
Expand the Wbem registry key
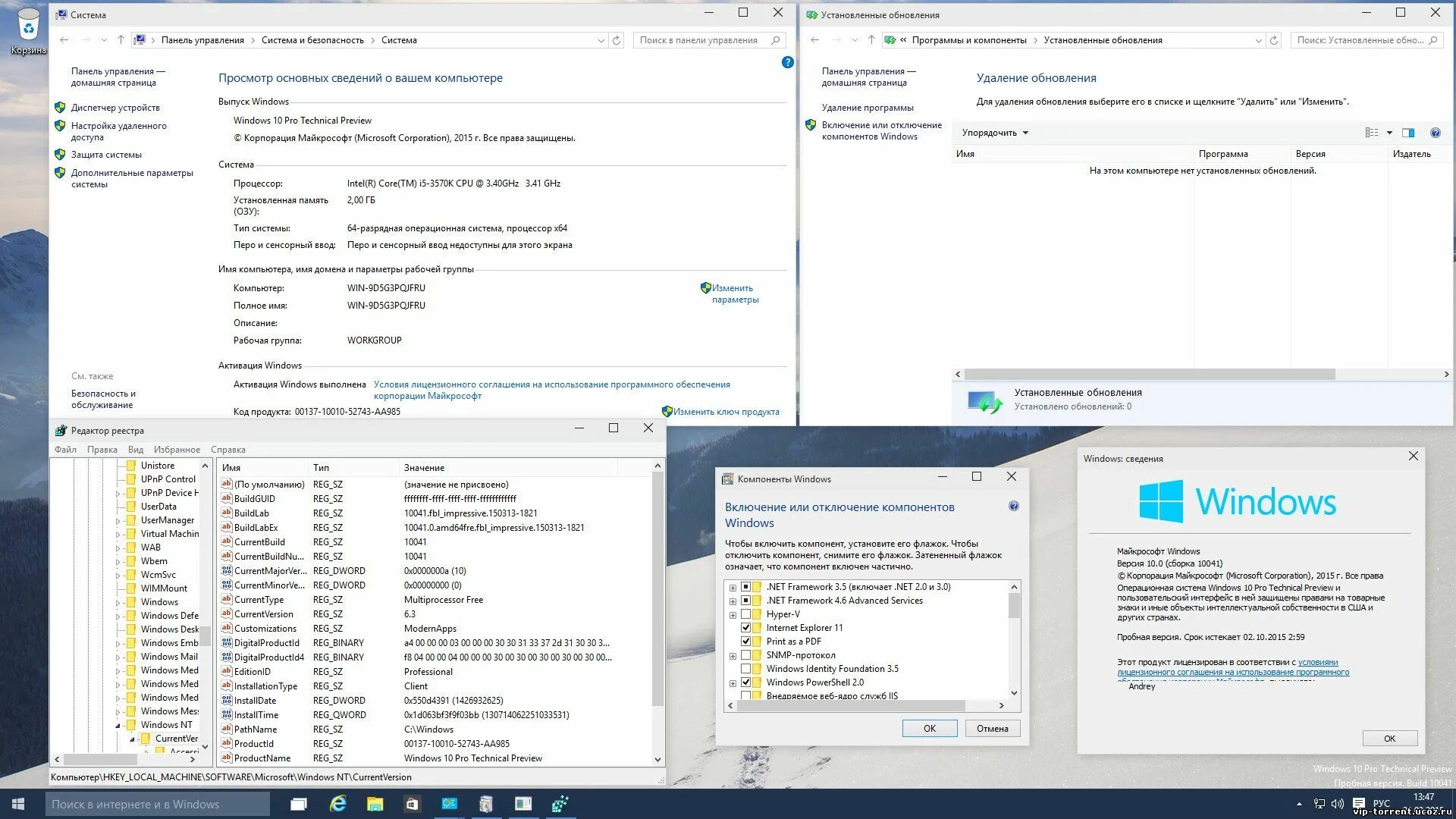(118, 562)
